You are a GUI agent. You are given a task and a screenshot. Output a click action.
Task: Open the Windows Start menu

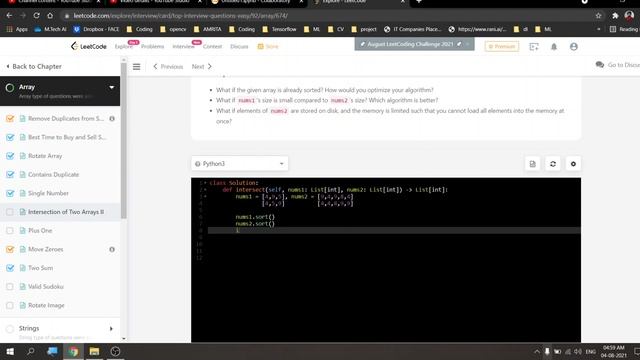pos(10,351)
